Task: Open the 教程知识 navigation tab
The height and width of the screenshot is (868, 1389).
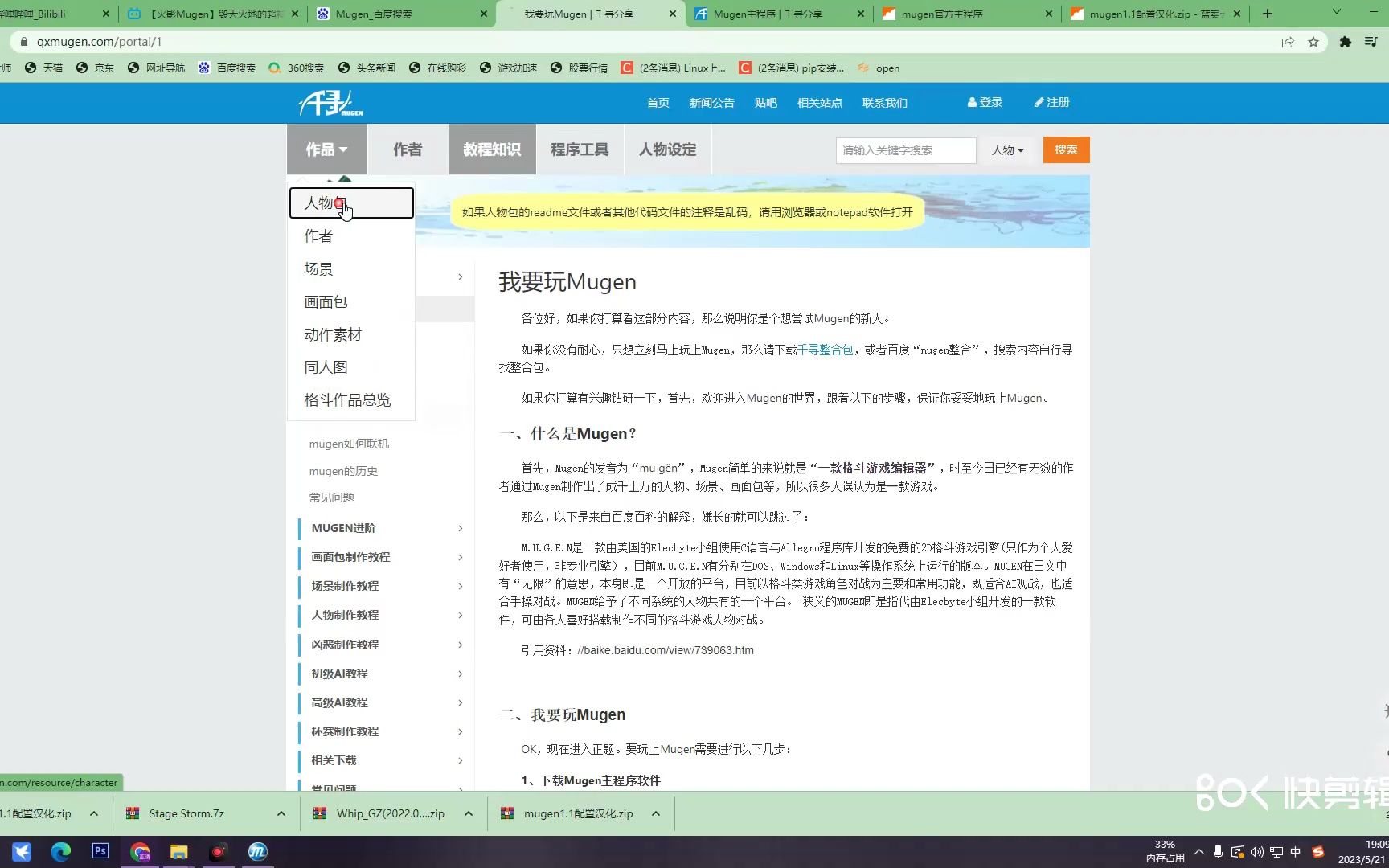Action: (x=492, y=149)
